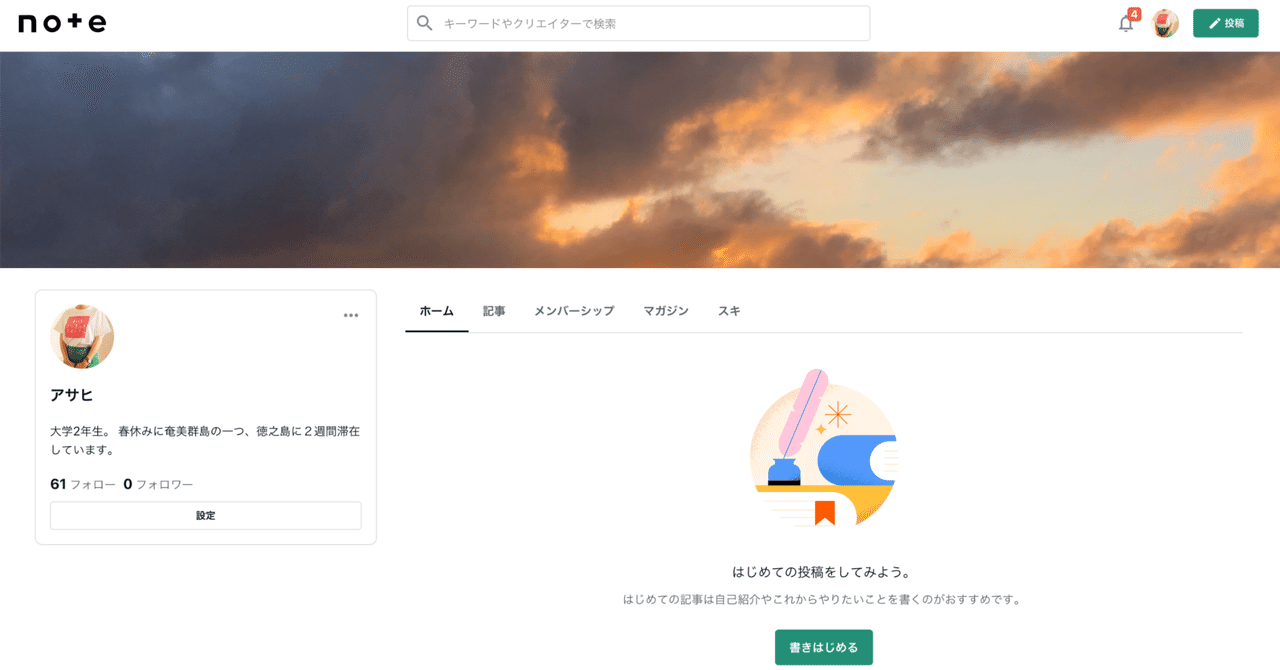Open the スキ tab
Image resolution: width=1280 pixels, height=670 pixels.
[729, 311]
